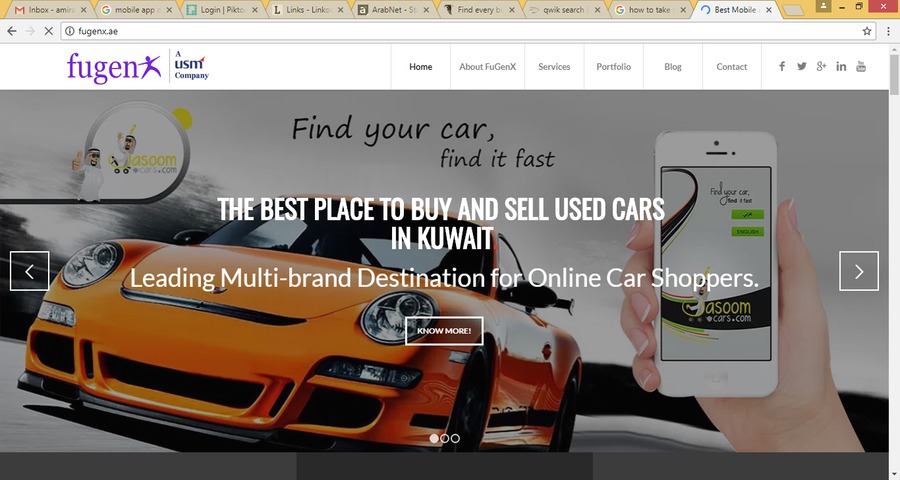
Task: Open the FuGenX Twitter icon
Action: [801, 67]
